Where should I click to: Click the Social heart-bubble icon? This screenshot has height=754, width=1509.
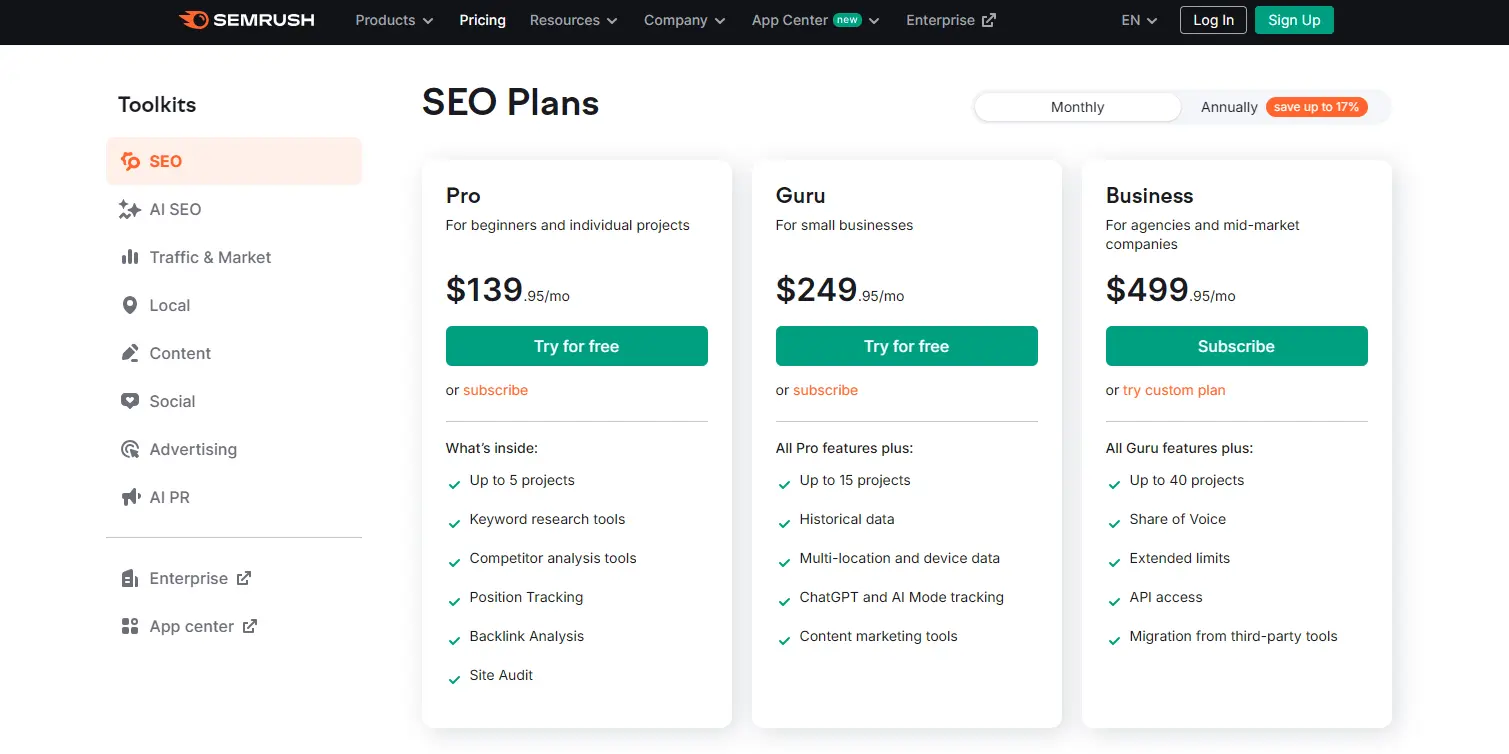130,401
